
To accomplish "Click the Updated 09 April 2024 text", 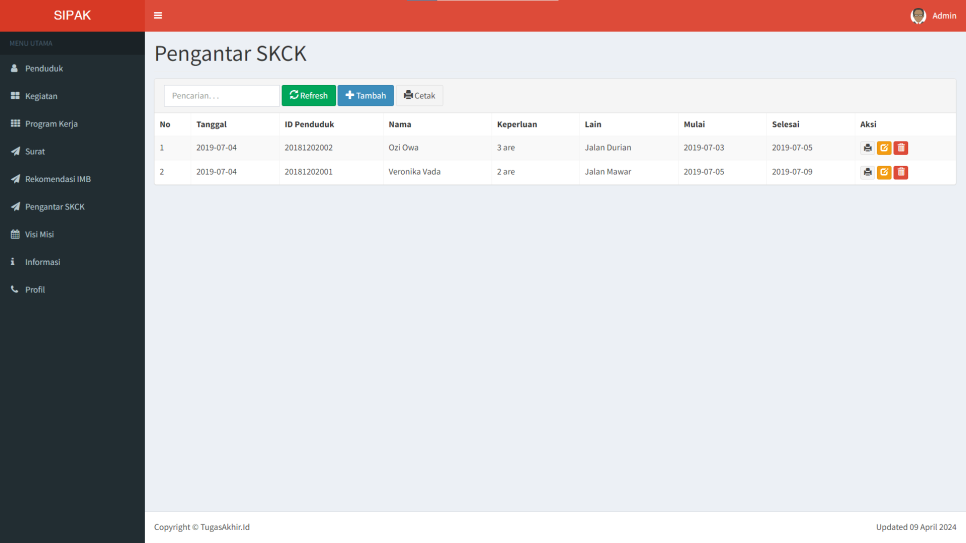I will point(916,527).
